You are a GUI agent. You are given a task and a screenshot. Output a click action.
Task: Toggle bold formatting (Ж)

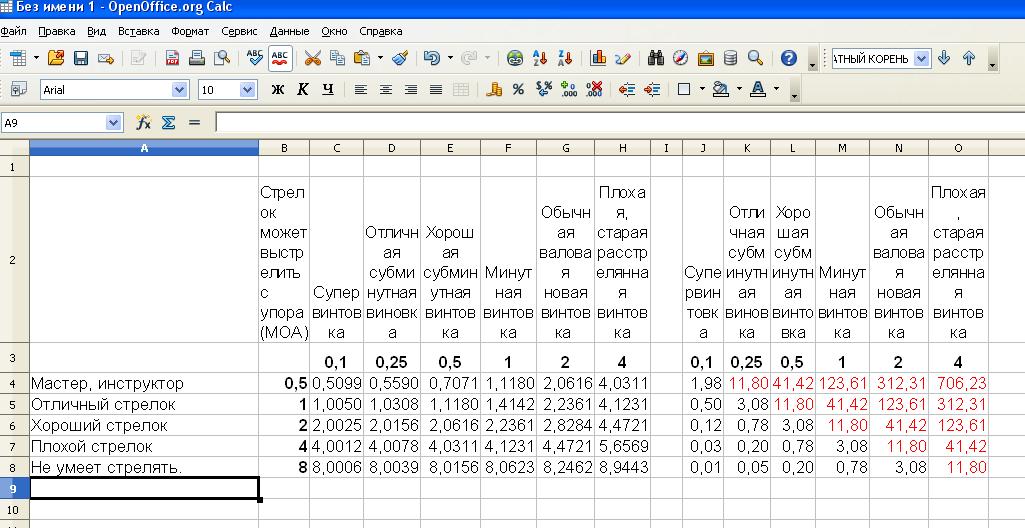point(278,90)
